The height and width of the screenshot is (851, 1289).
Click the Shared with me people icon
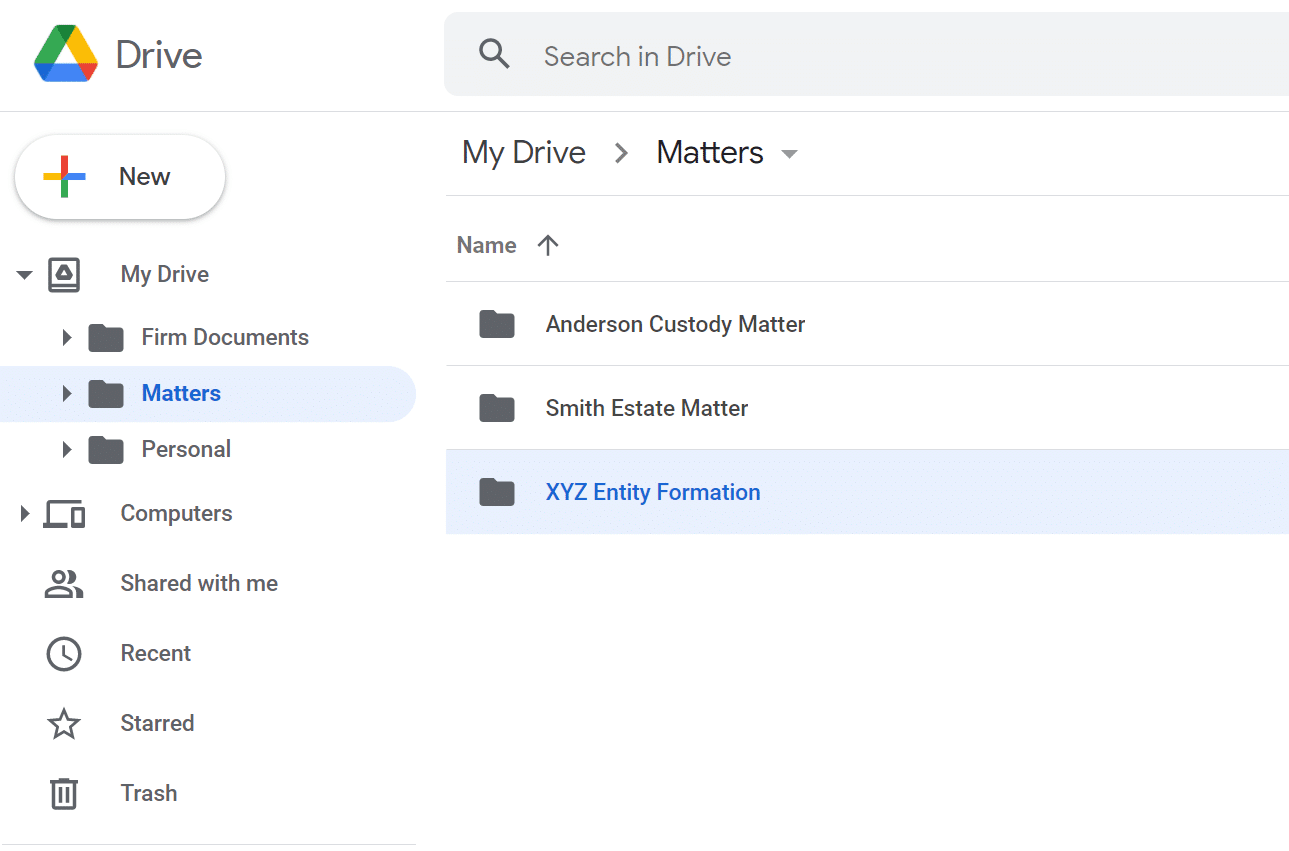[x=64, y=584]
